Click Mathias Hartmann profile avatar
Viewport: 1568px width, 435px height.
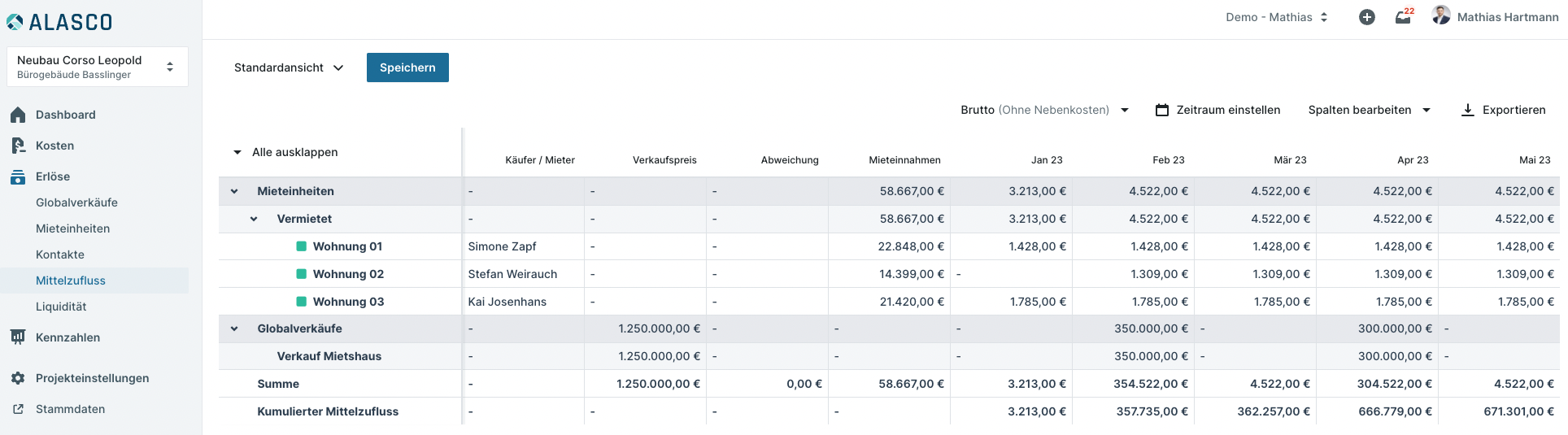(1441, 15)
